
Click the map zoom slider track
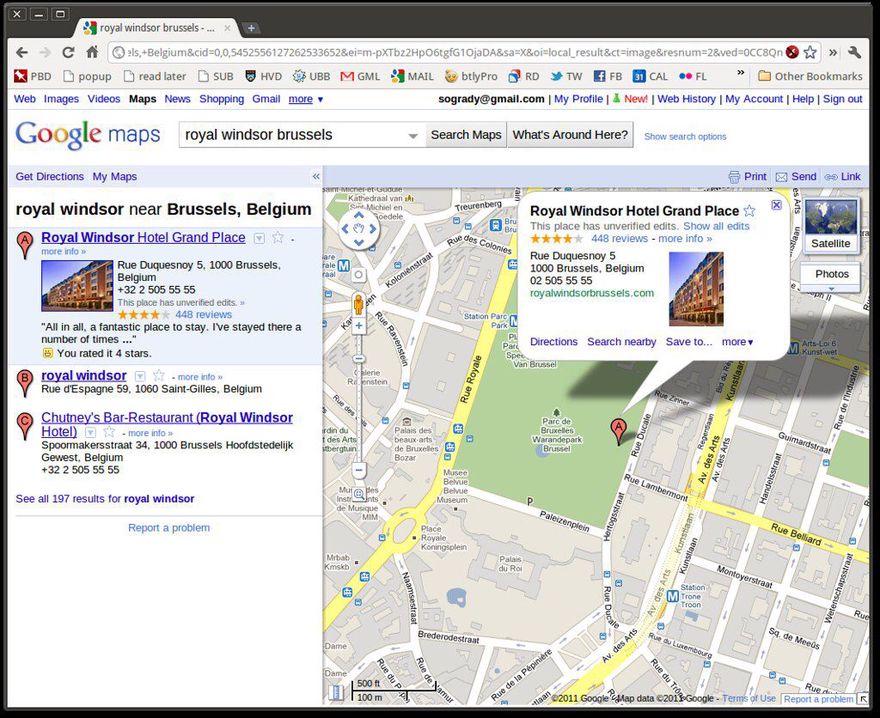coord(359,397)
